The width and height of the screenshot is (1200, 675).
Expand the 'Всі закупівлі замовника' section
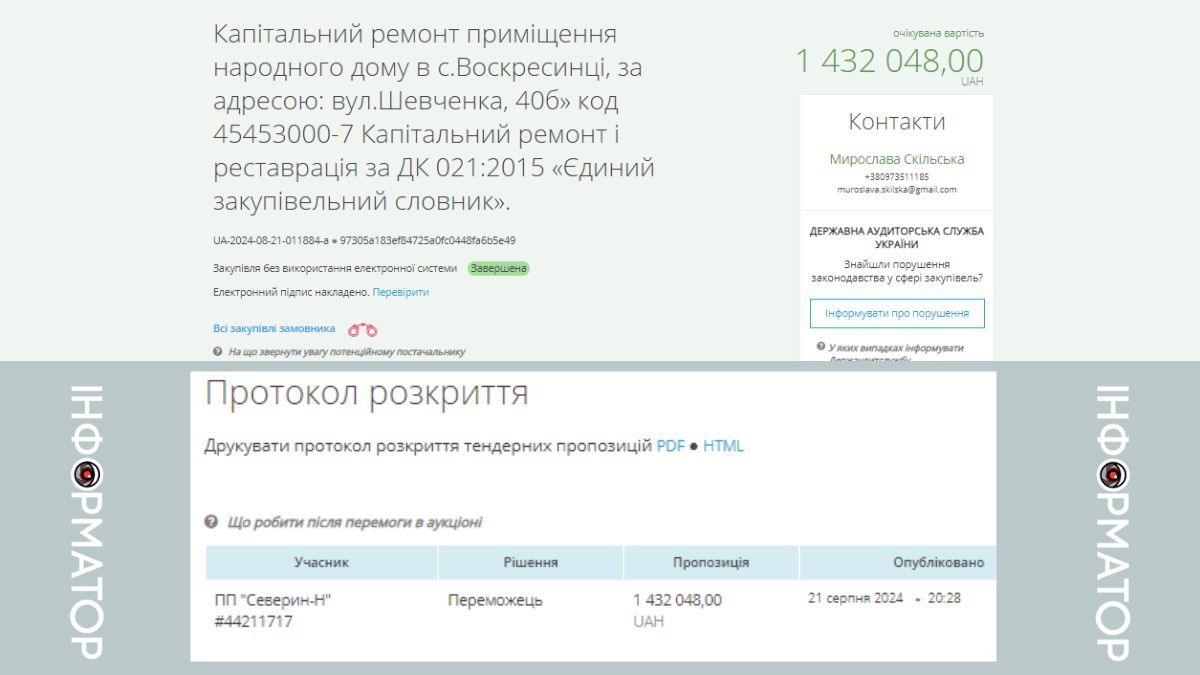pyautogui.click(x=273, y=328)
